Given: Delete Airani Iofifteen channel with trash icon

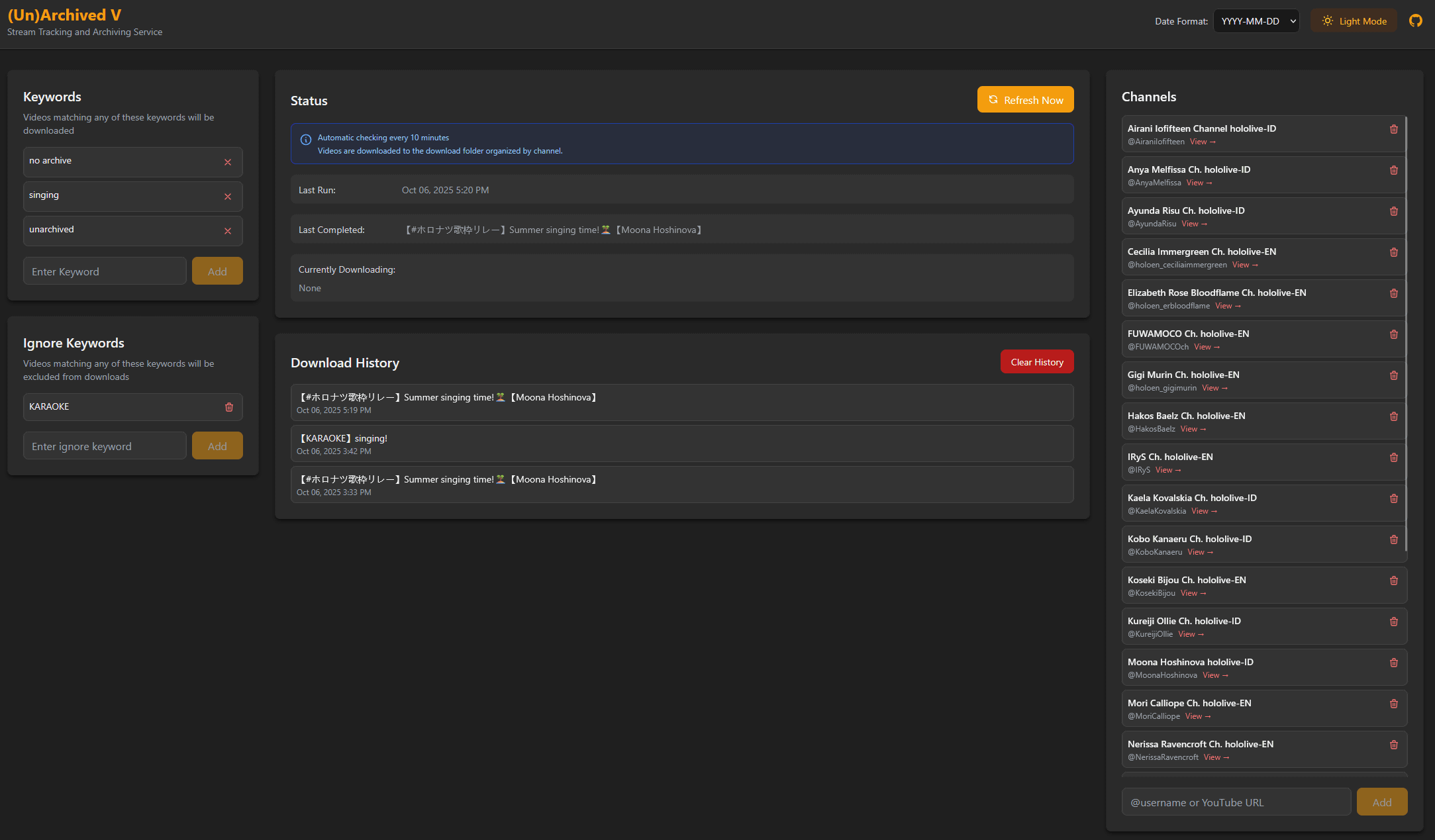Looking at the screenshot, I should [x=1393, y=129].
